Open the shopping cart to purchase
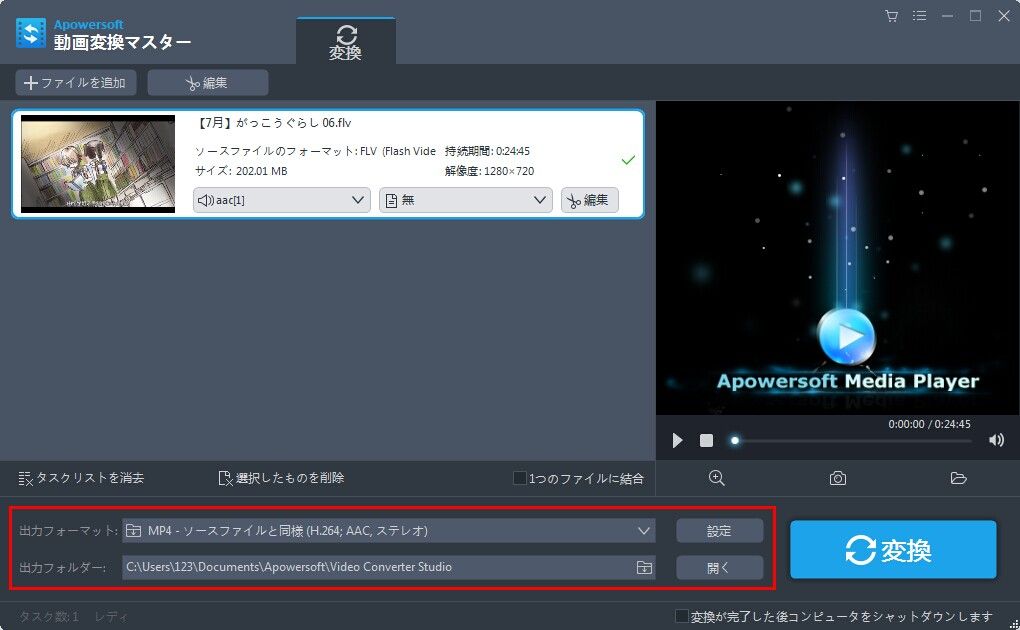Viewport: 1020px width, 630px height. 890,16
